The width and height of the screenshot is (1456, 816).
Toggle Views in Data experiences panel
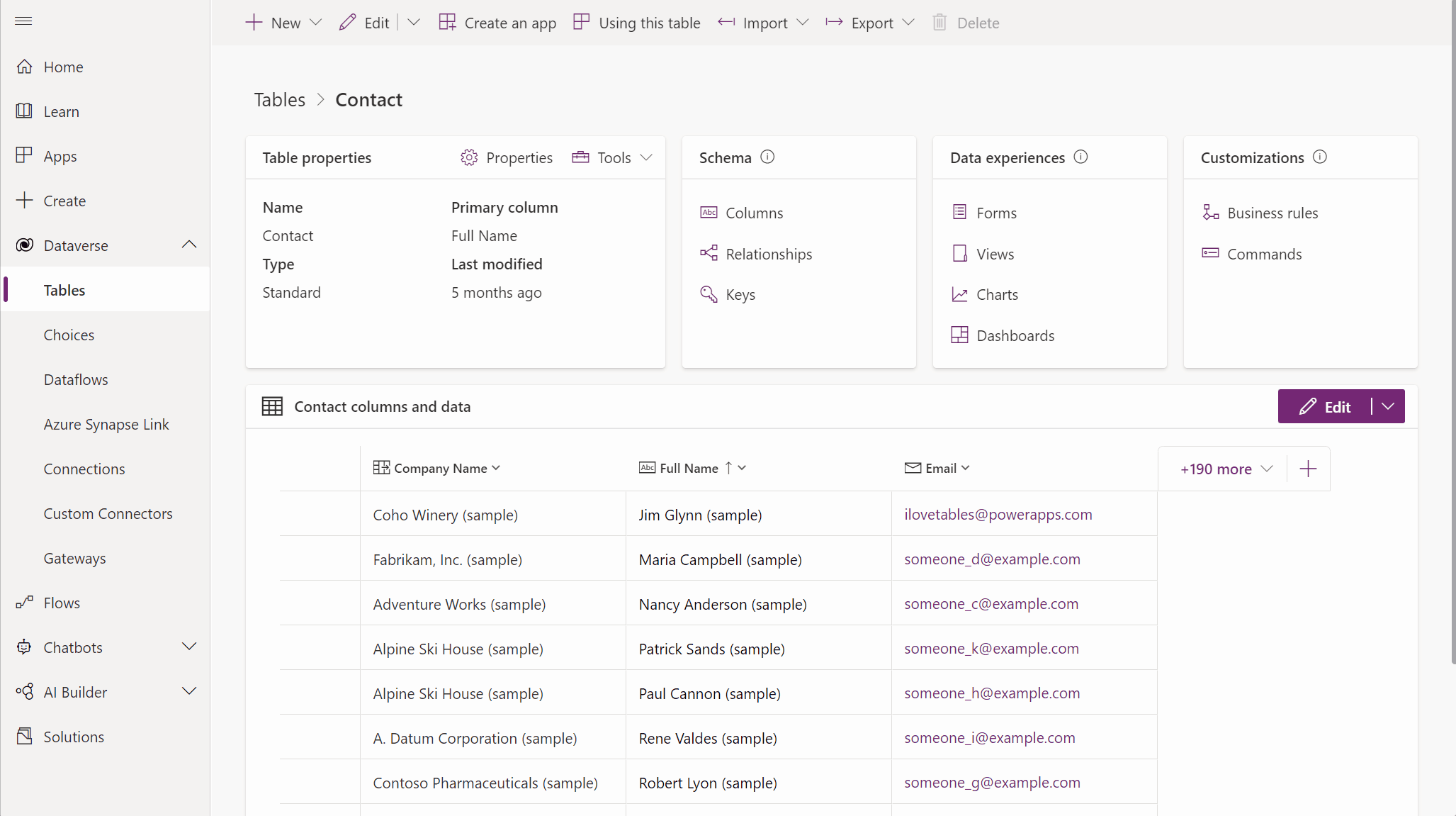995,253
